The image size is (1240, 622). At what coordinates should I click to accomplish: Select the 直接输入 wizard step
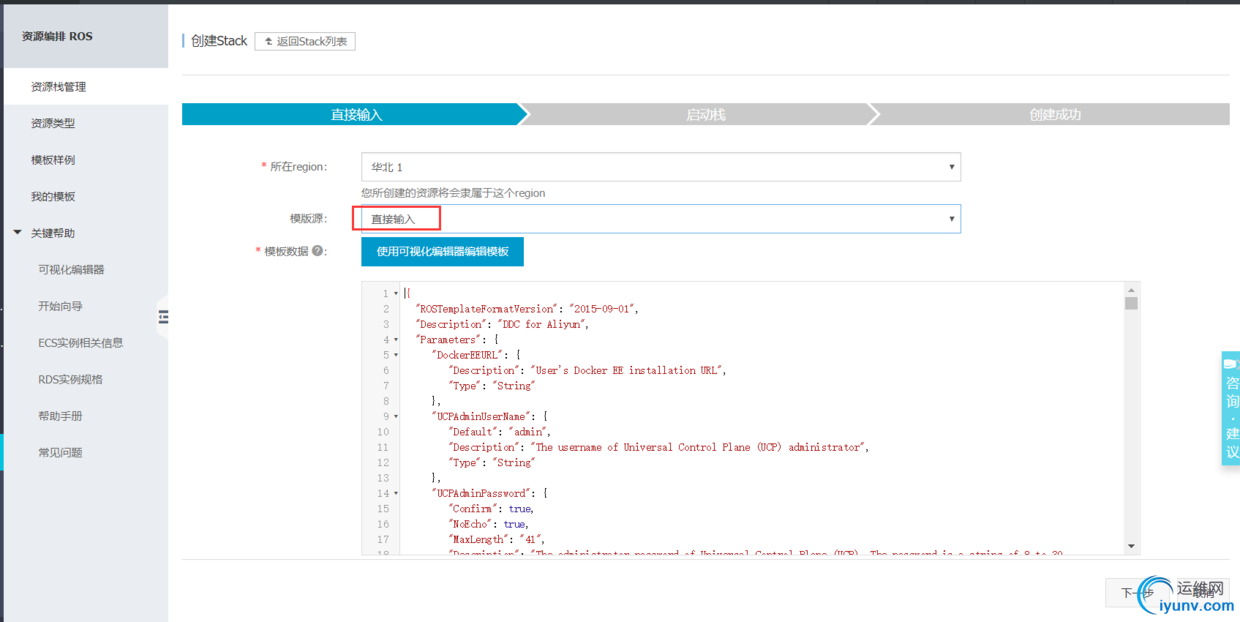click(x=356, y=115)
